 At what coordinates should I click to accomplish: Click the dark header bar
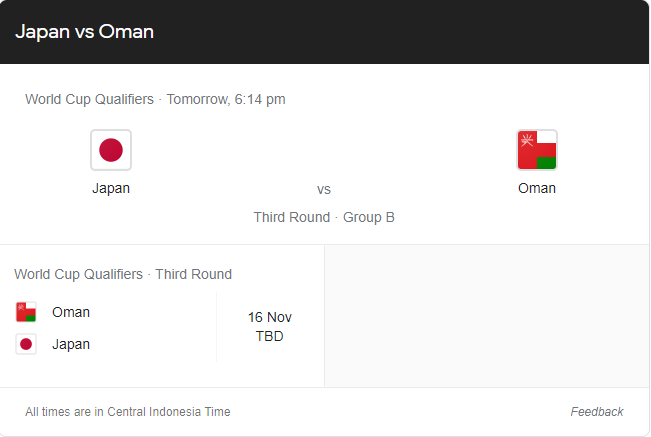tap(324, 32)
